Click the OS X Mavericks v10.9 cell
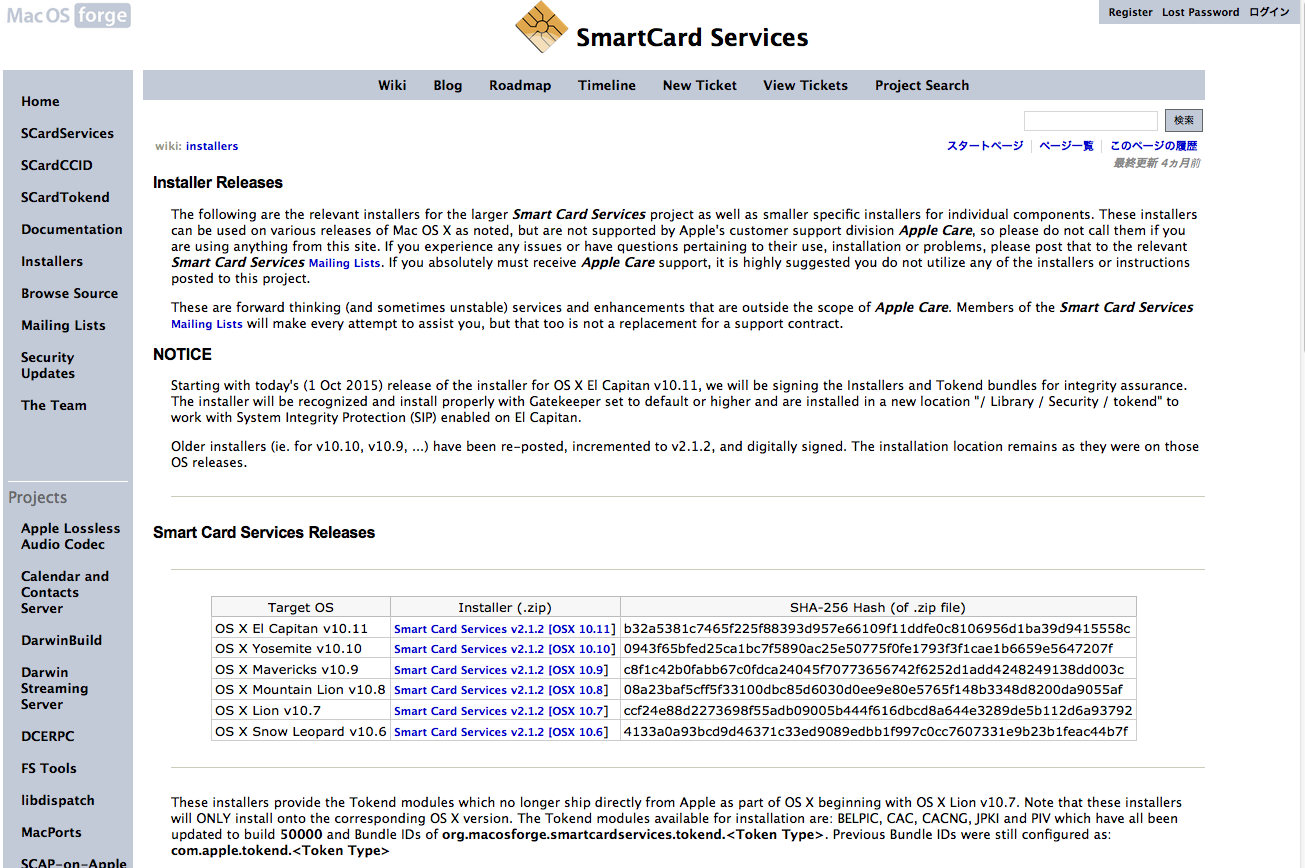 pos(301,670)
